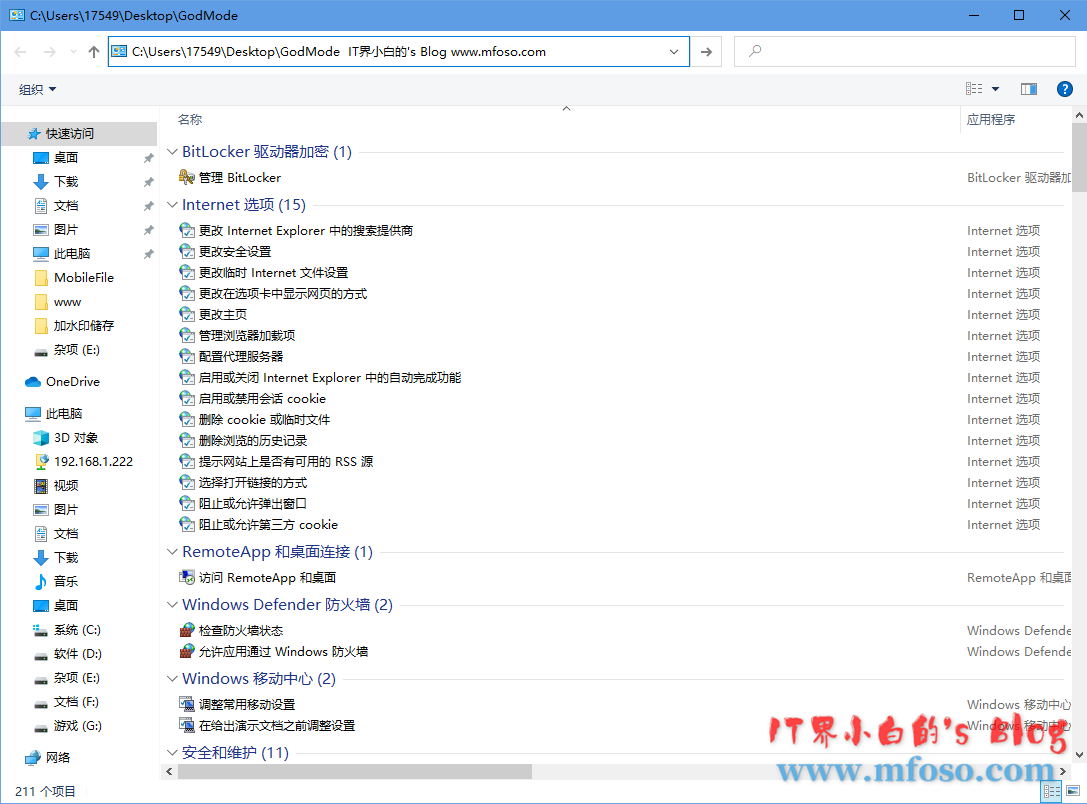Select 网络 in navigation pane
Image resolution: width=1087 pixels, height=804 pixels.
click(58, 757)
